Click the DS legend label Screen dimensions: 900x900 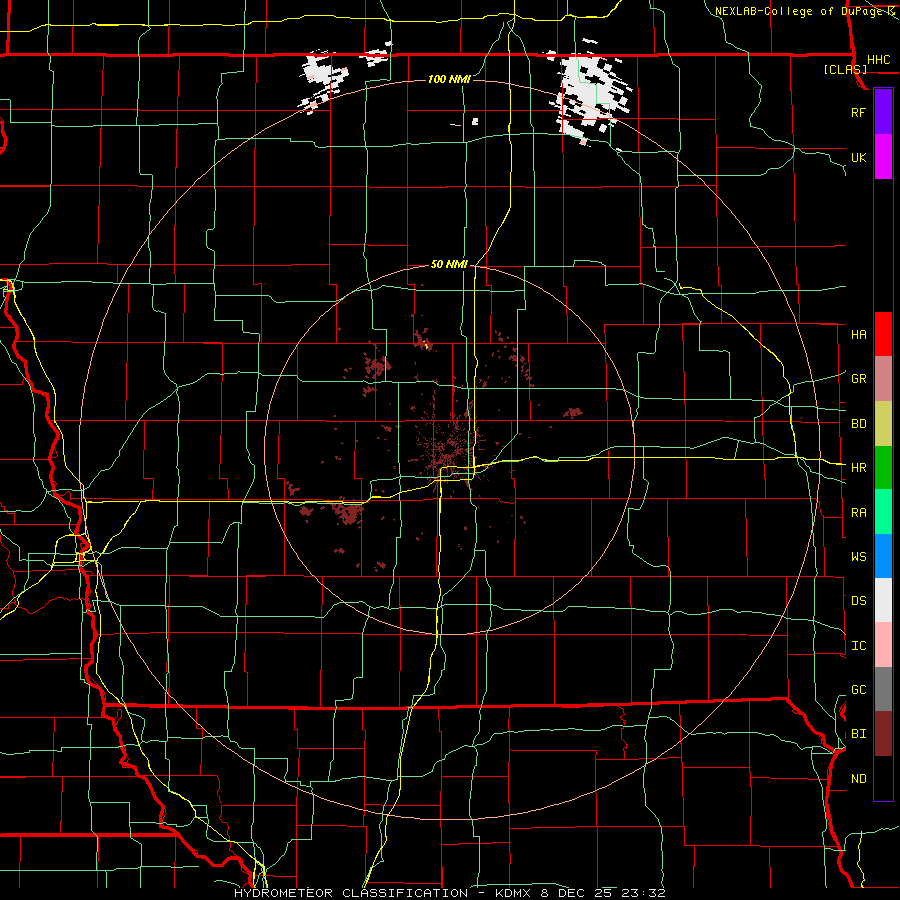tap(858, 601)
